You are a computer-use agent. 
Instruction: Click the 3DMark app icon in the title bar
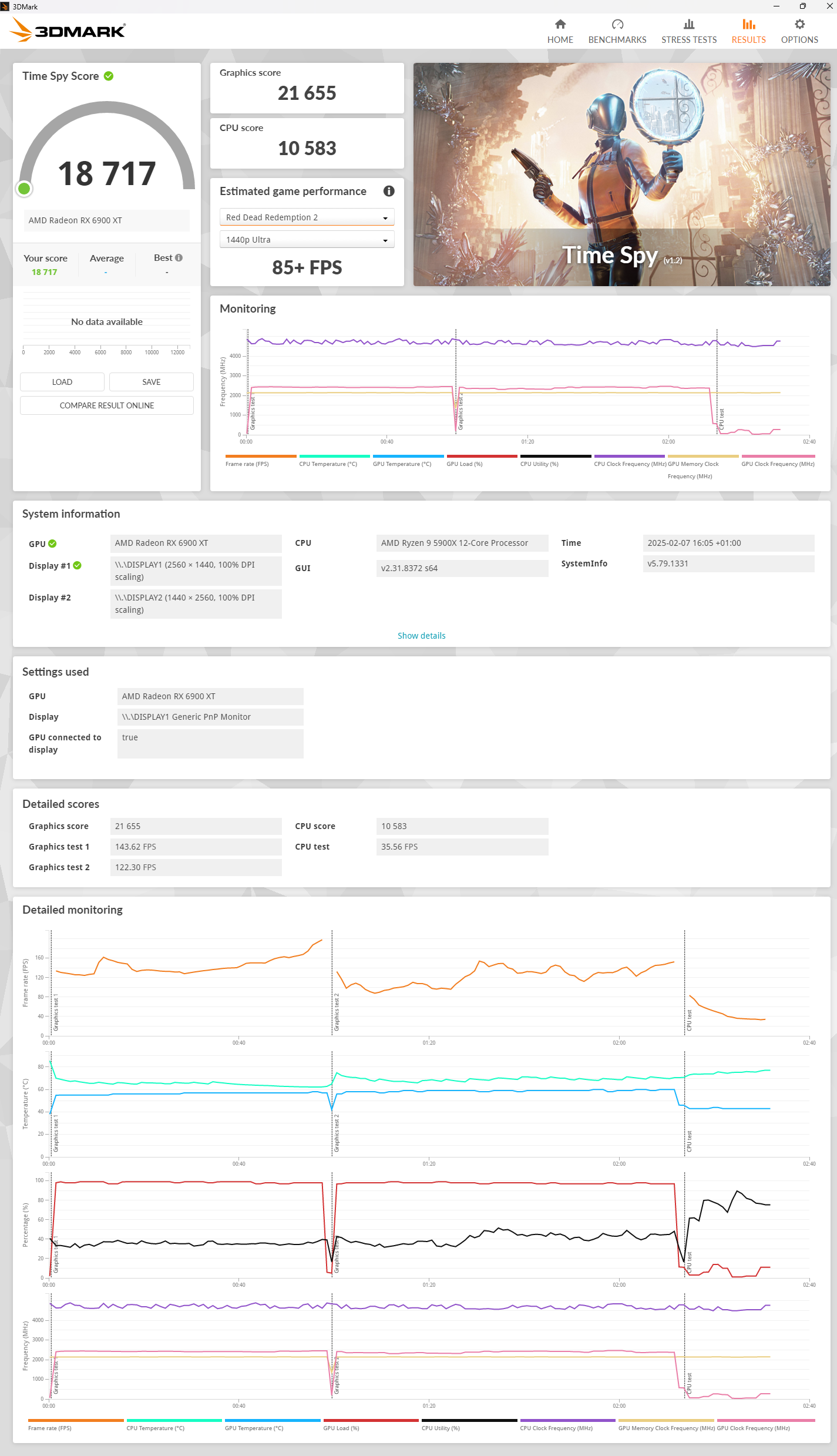pyautogui.click(x=5, y=6)
